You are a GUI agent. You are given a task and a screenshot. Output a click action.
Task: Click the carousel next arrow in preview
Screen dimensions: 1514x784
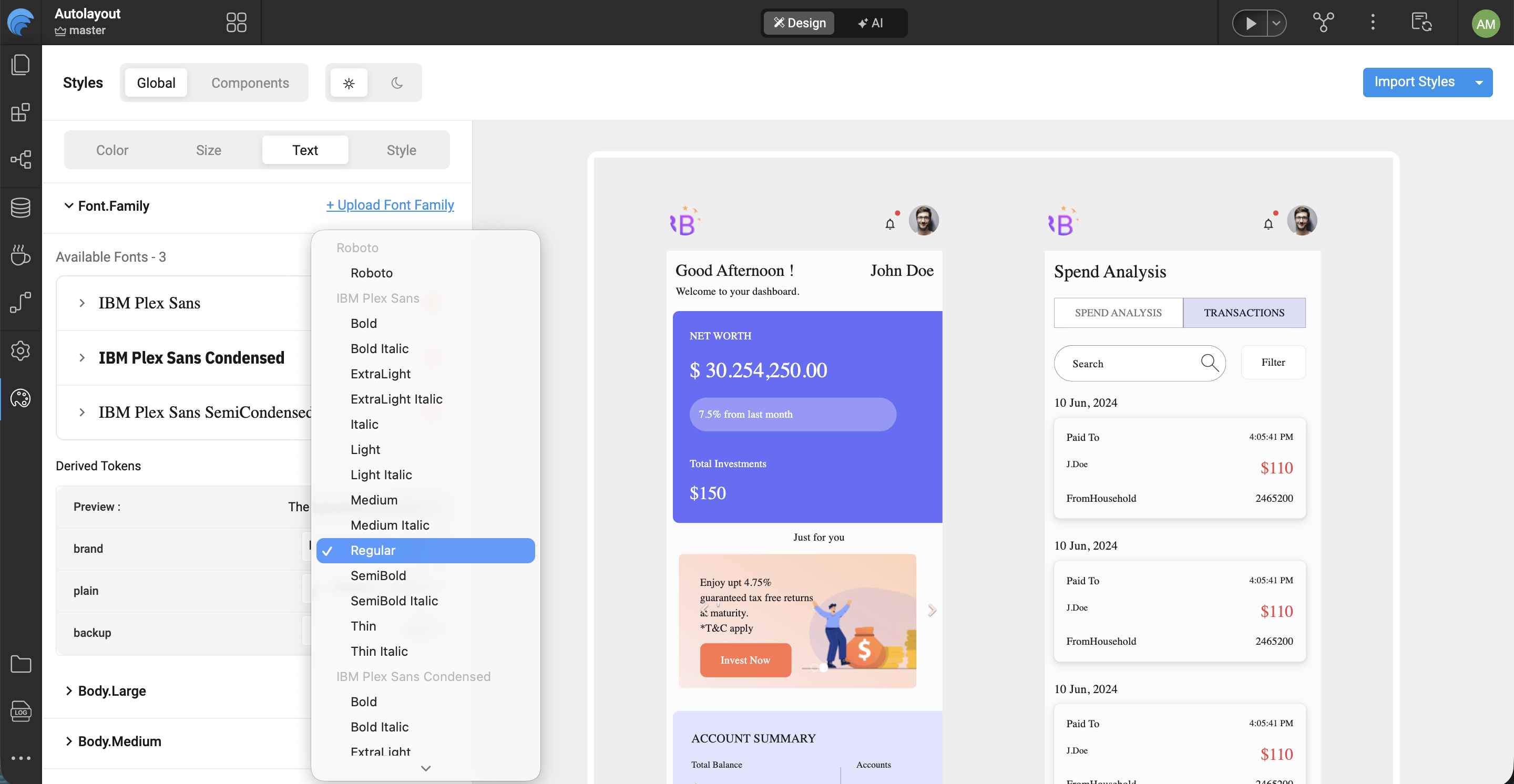932,610
